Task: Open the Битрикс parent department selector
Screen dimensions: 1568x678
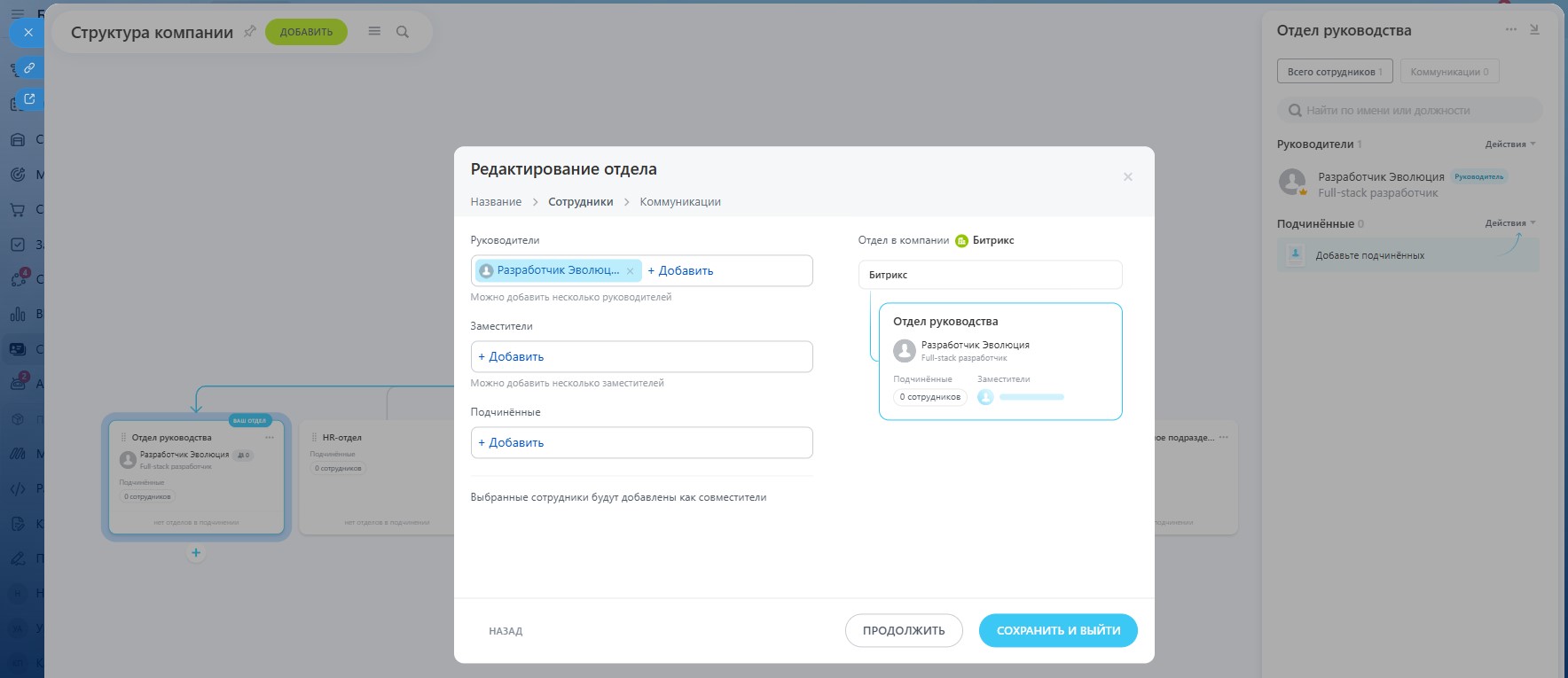Action: coord(990,275)
